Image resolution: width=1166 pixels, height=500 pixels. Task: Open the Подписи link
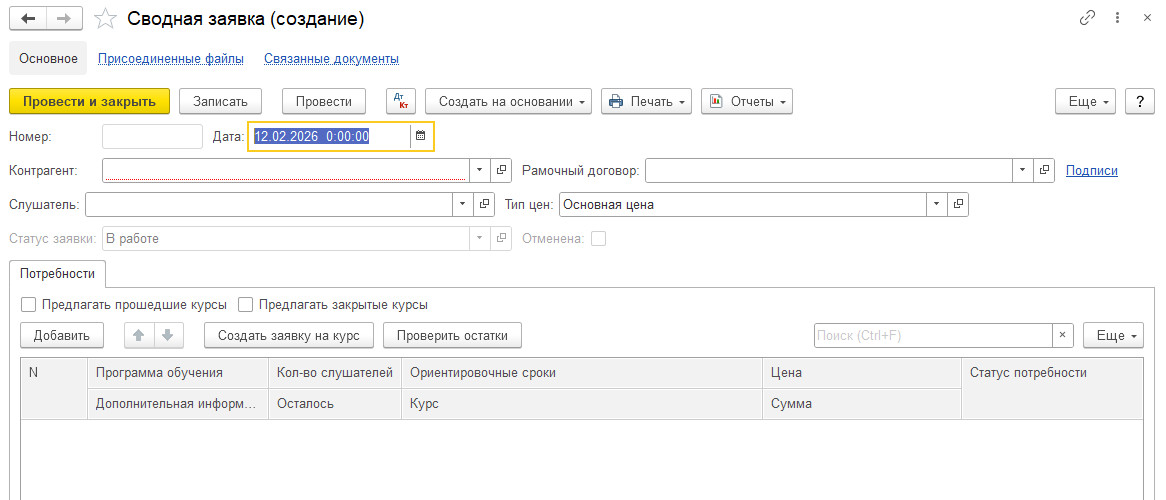pos(1091,170)
